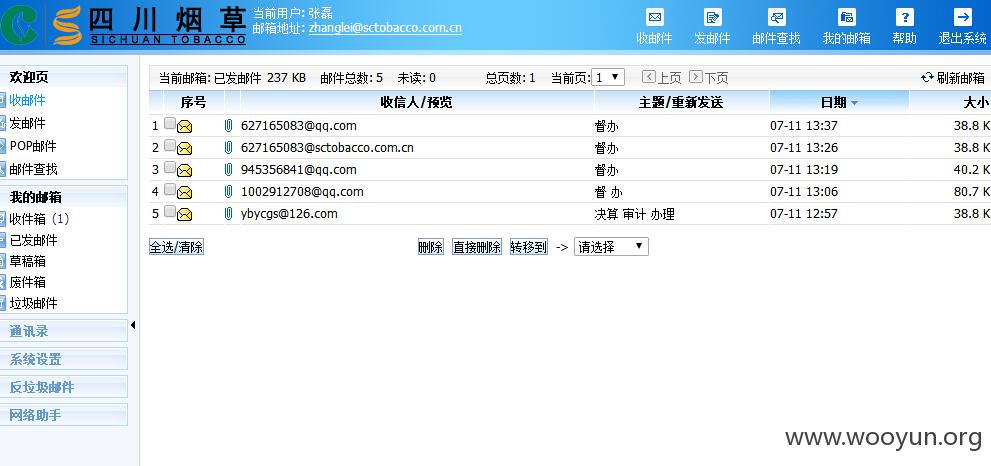Image resolution: width=991 pixels, height=466 pixels.
Task: Open 邮件查找 search icon in header
Action: tap(777, 17)
